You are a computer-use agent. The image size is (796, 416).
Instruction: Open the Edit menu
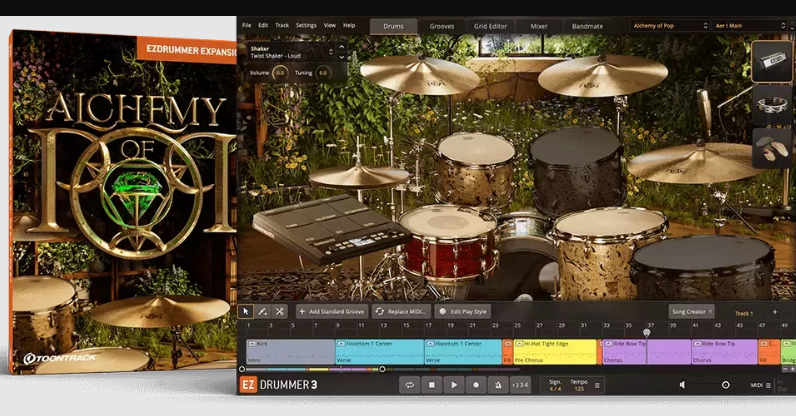(263, 25)
